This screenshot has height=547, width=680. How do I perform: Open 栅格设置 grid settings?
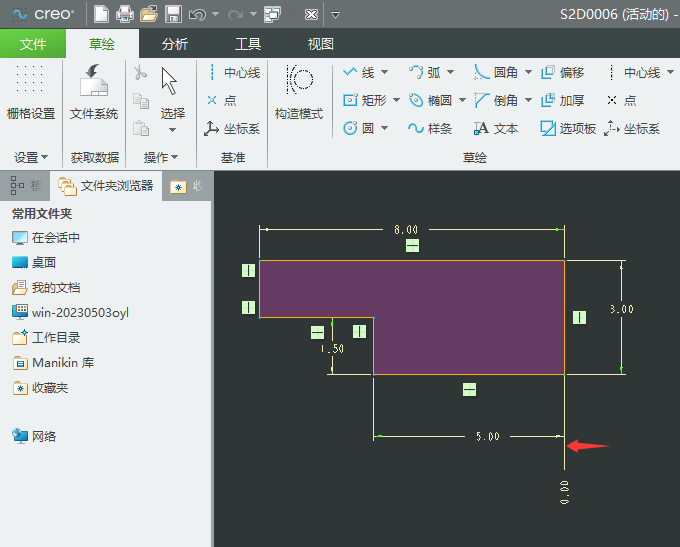[31, 92]
